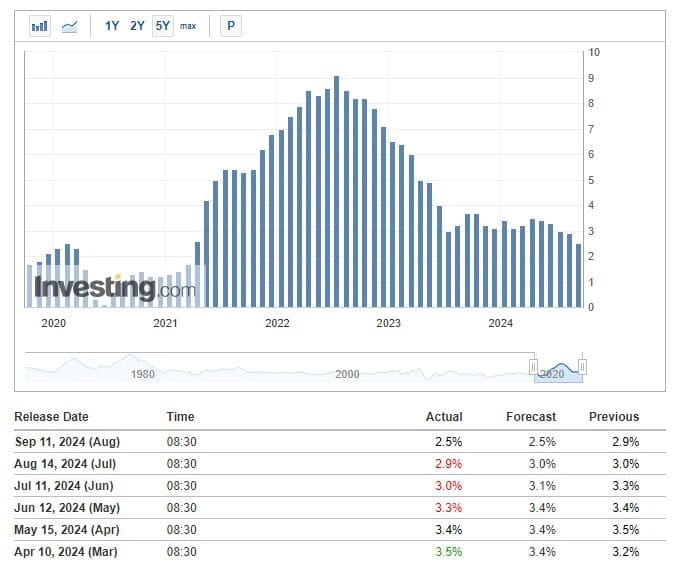674x572 pixels.
Task: Click the Actual column header
Action: point(444,416)
